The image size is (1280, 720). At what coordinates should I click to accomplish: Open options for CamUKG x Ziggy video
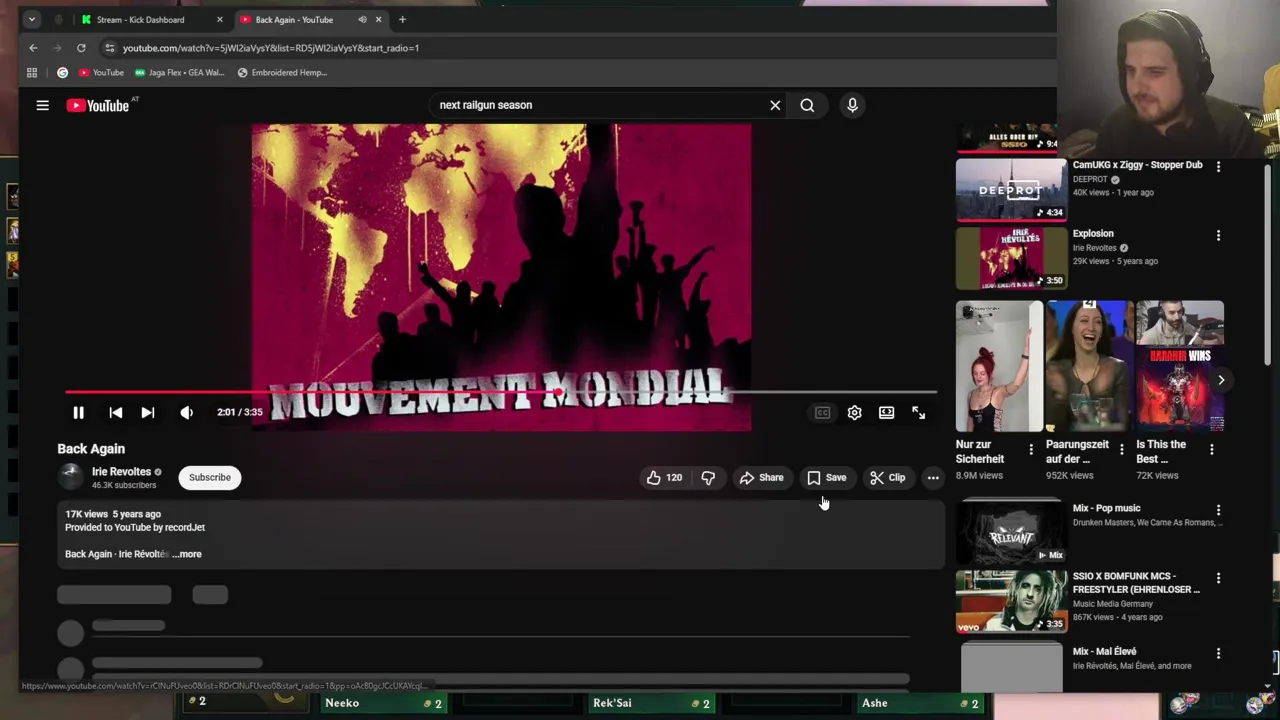pos(1218,166)
